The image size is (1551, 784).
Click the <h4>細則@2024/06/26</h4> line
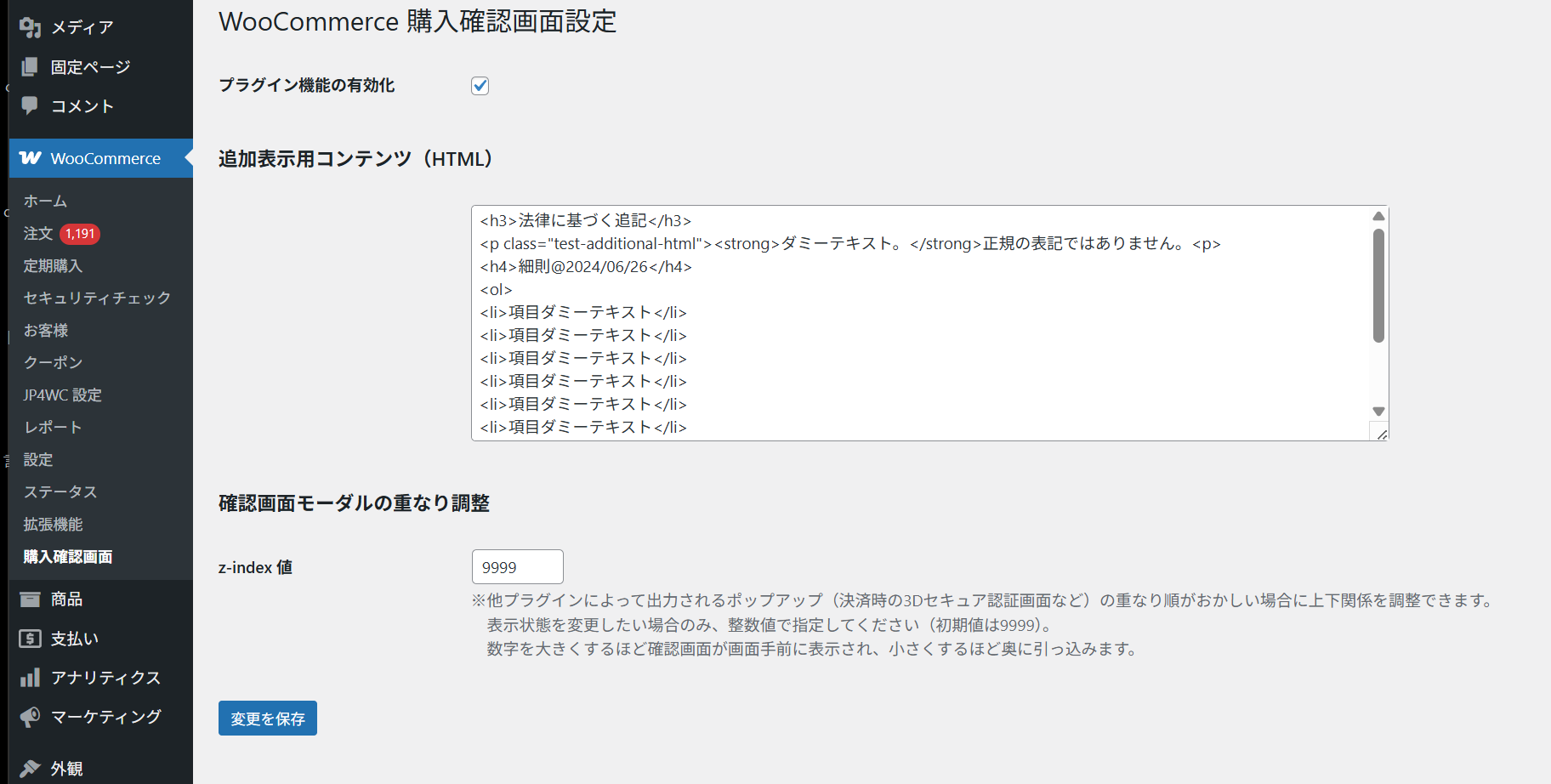(586, 267)
